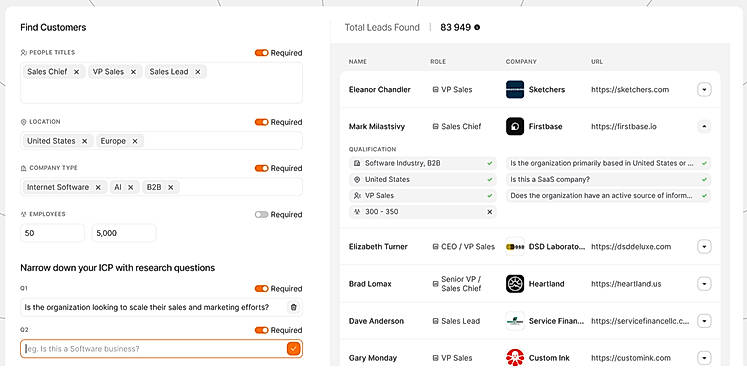Open https://dsddeluxe.com link
747x368 pixels.
(x=631, y=246)
